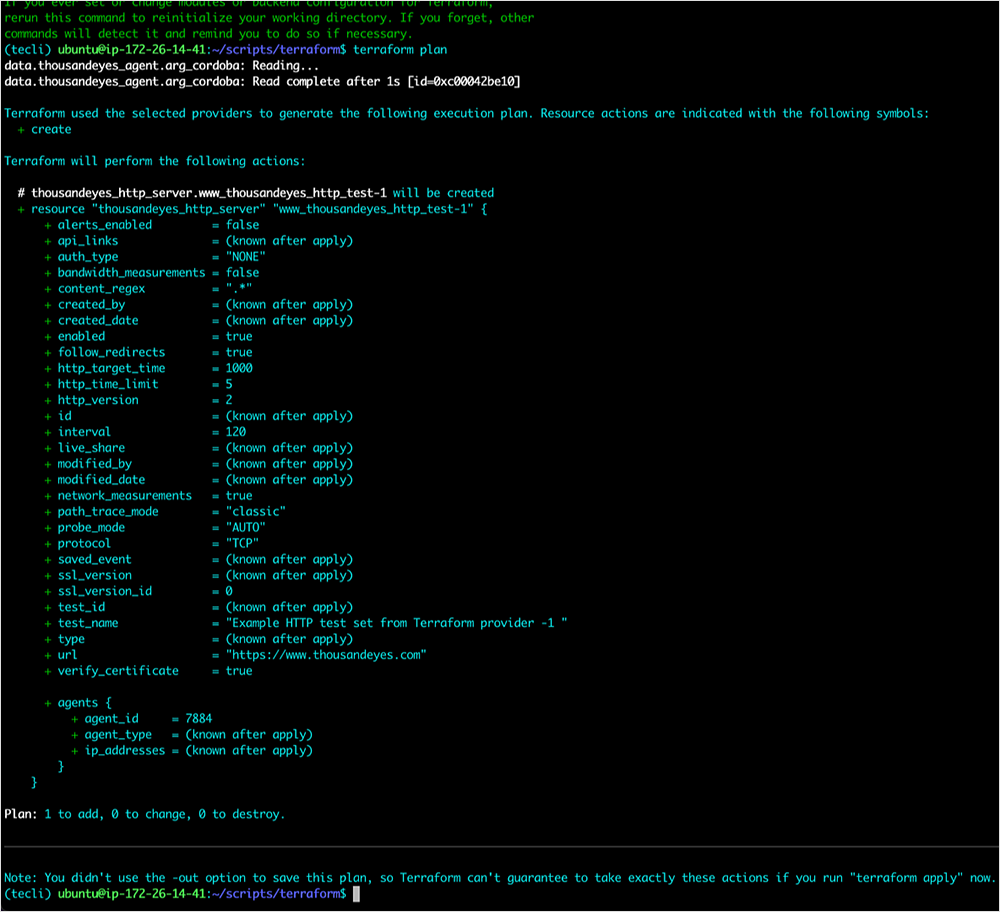
Task: Click the agent_id value 7884
Action: pyautogui.click(x=198, y=718)
